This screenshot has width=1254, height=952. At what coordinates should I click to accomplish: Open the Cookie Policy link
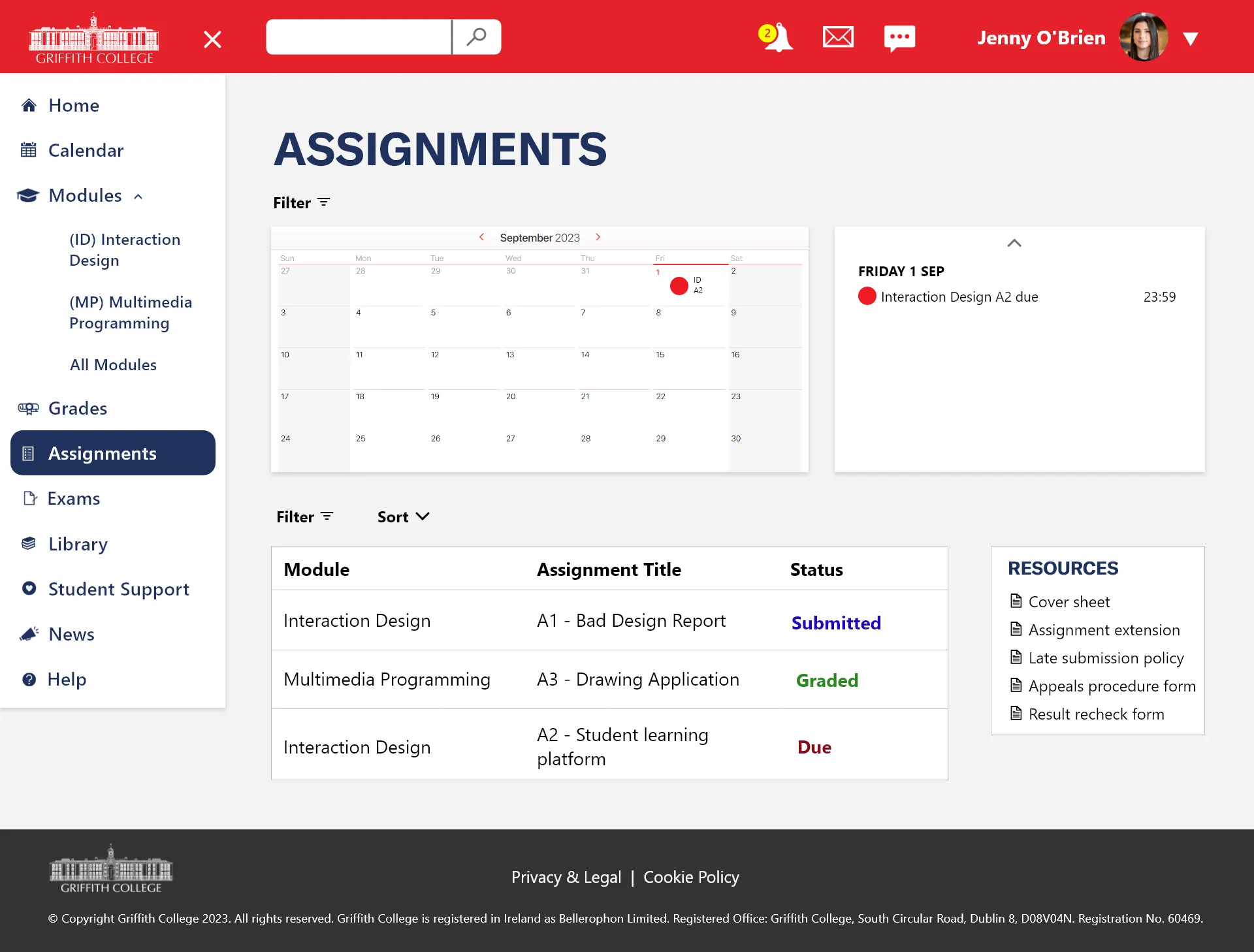tap(691, 877)
